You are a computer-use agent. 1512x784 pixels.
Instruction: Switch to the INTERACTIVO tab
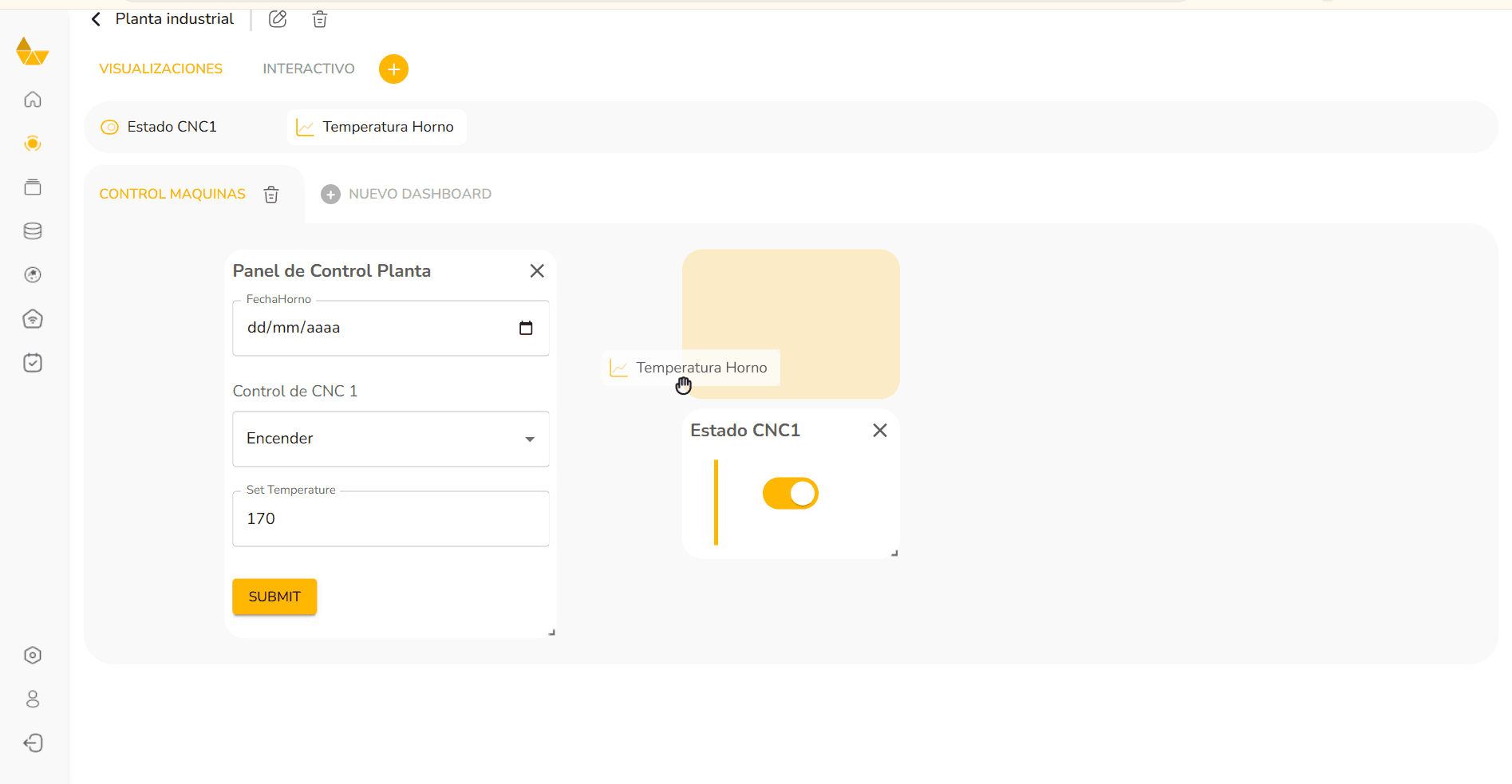308,69
